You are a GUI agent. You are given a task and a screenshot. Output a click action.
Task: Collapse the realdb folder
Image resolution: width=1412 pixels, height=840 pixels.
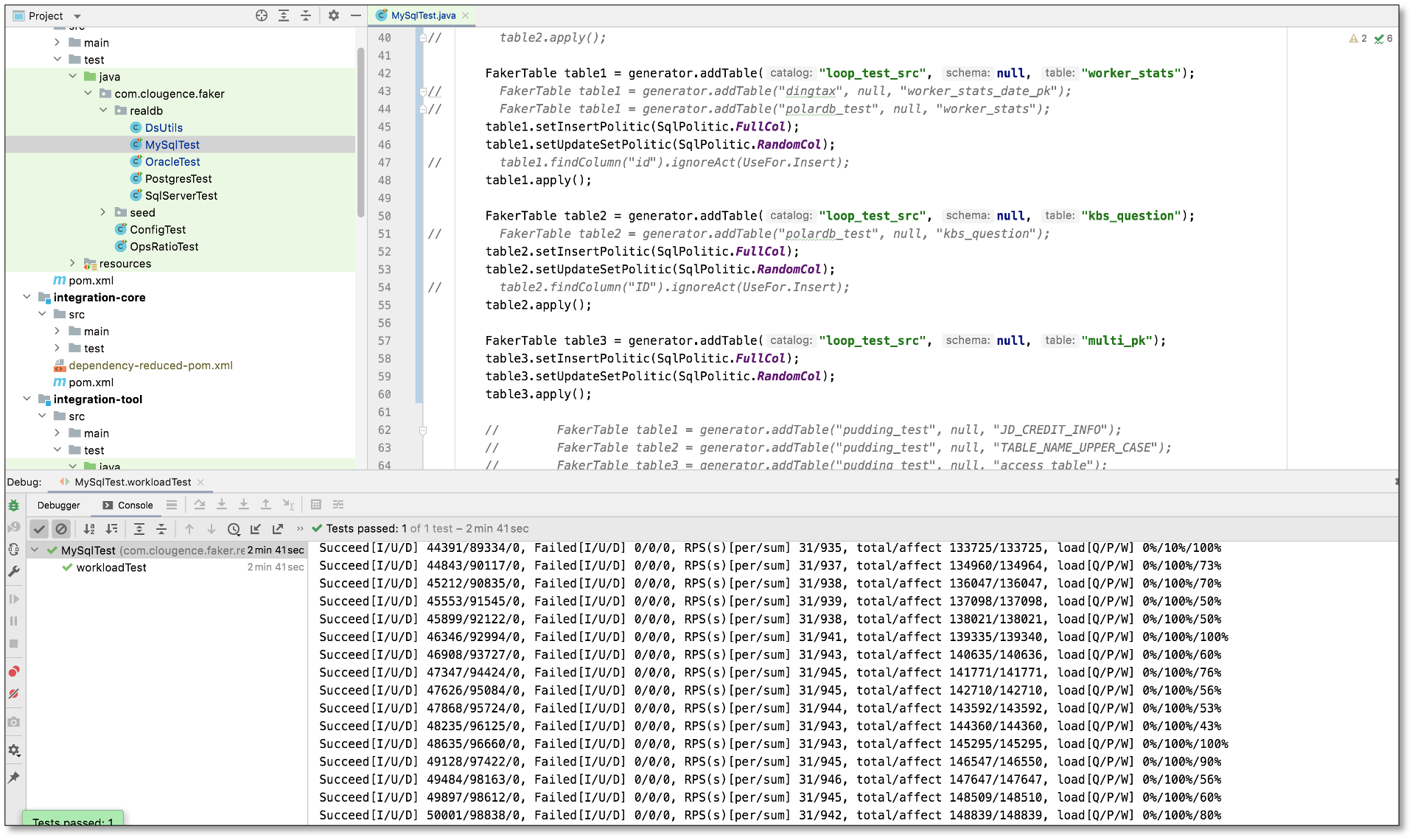pyautogui.click(x=103, y=111)
